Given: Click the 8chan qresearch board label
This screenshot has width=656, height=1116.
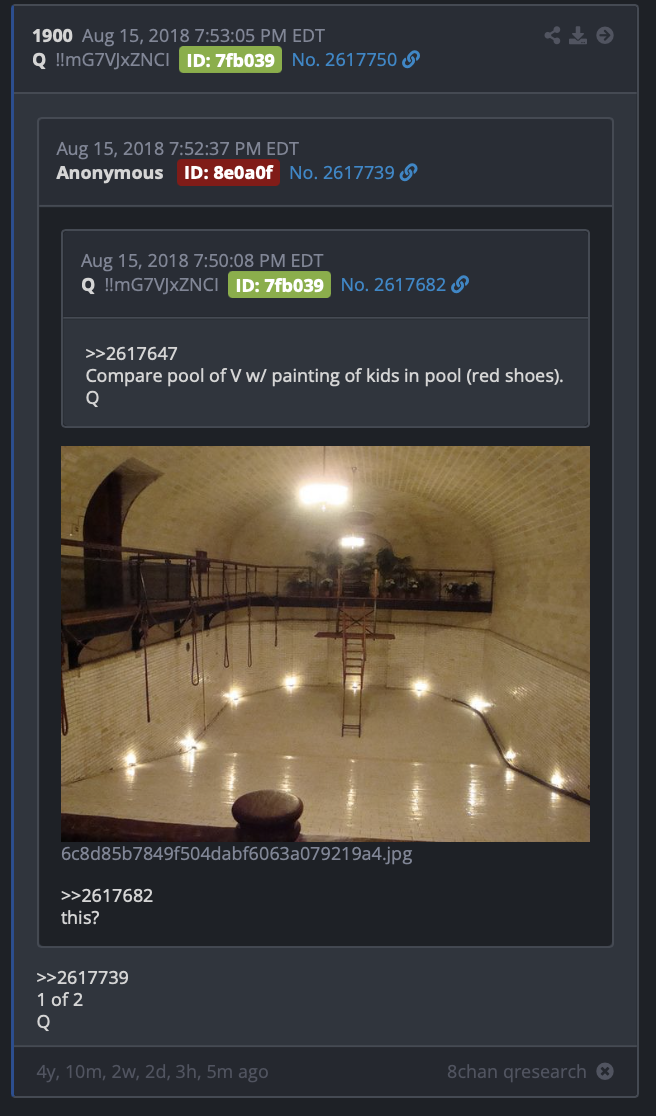Looking at the screenshot, I should (517, 1071).
